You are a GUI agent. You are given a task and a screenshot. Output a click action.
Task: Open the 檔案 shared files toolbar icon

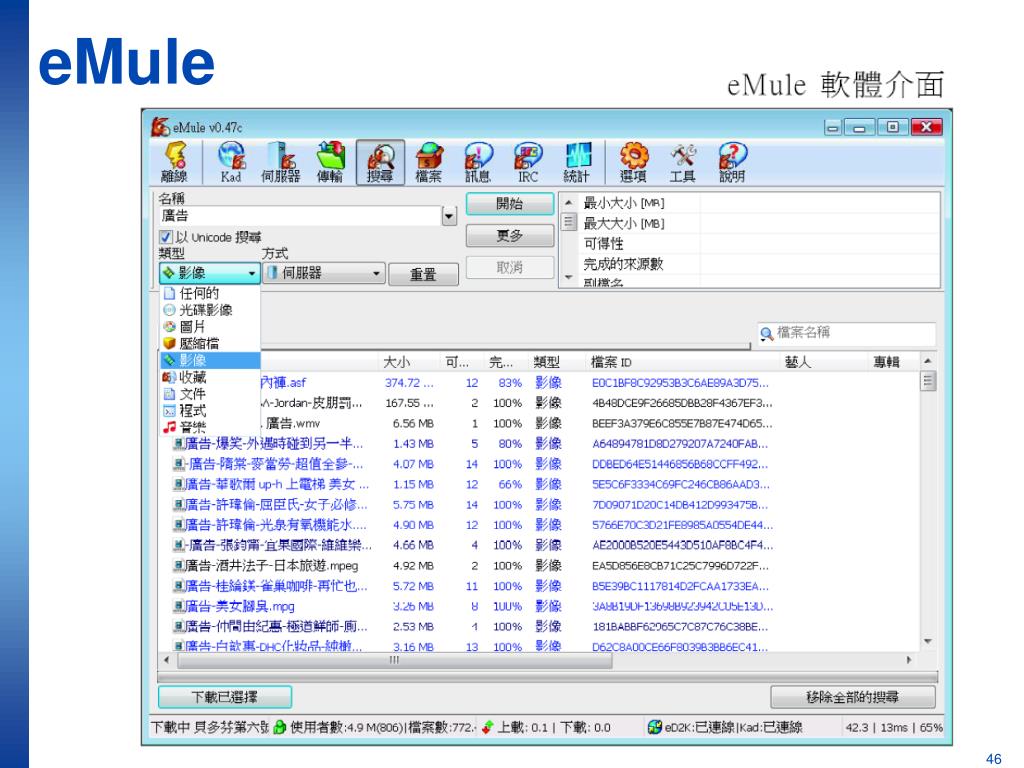pos(429,162)
